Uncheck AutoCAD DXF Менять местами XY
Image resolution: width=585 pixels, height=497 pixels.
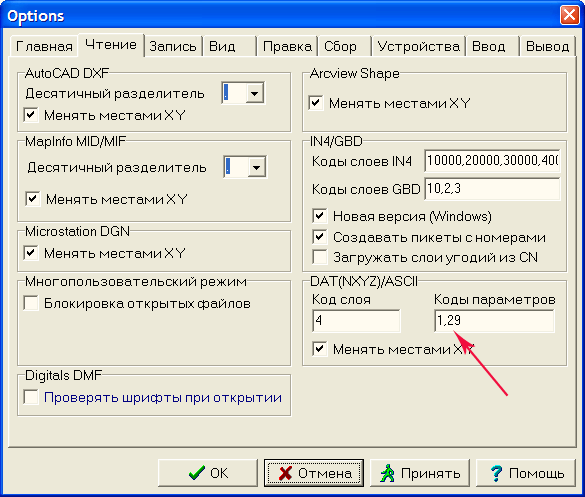coord(31,115)
